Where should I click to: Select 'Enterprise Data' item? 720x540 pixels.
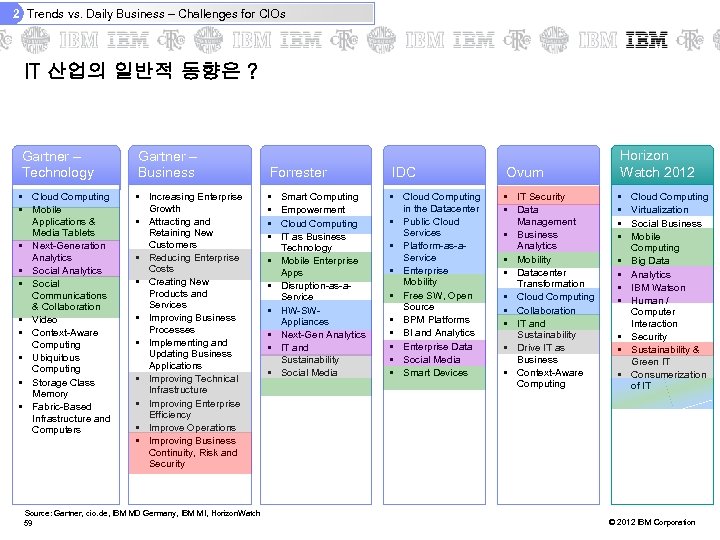[x=438, y=347]
